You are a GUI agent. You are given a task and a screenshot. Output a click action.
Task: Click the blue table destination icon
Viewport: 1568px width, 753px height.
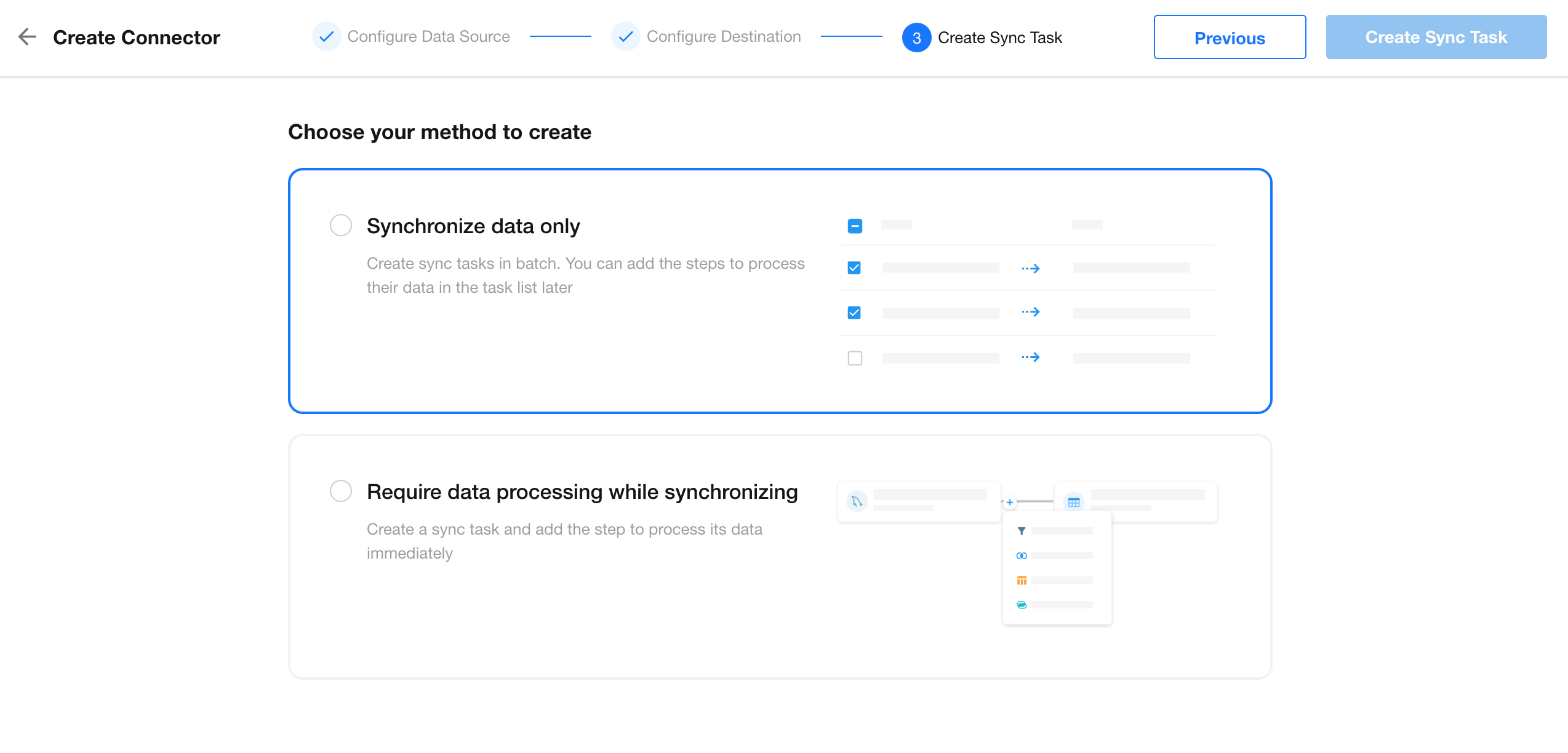pyautogui.click(x=1074, y=502)
